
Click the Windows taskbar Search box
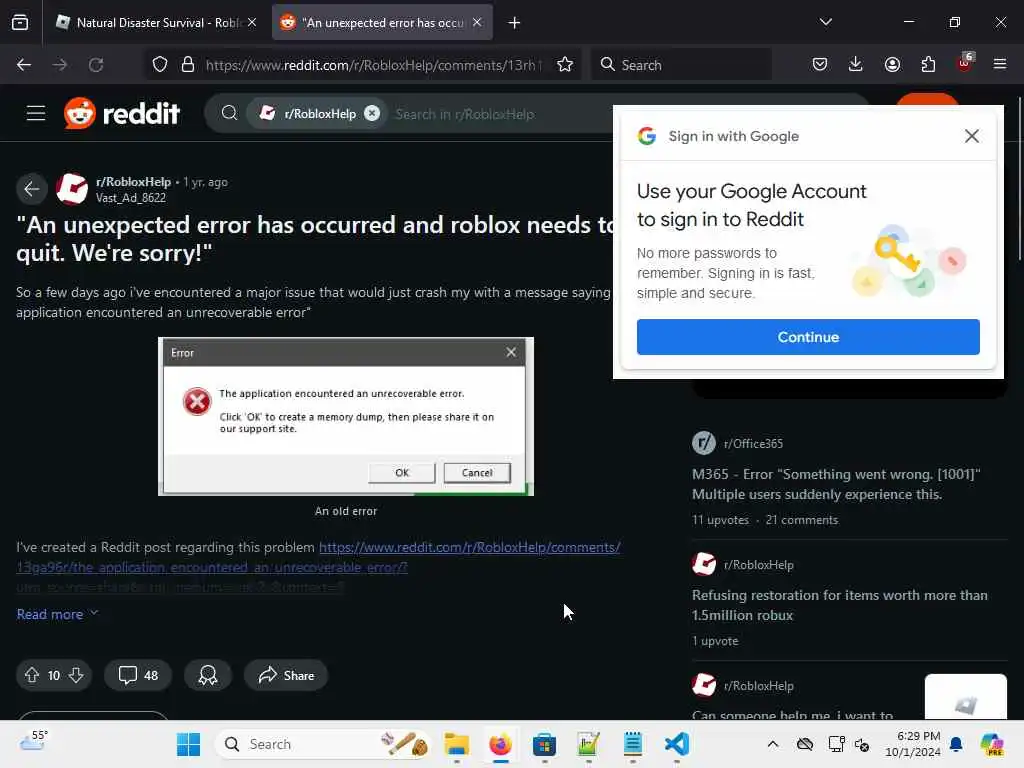pyautogui.click(x=323, y=744)
